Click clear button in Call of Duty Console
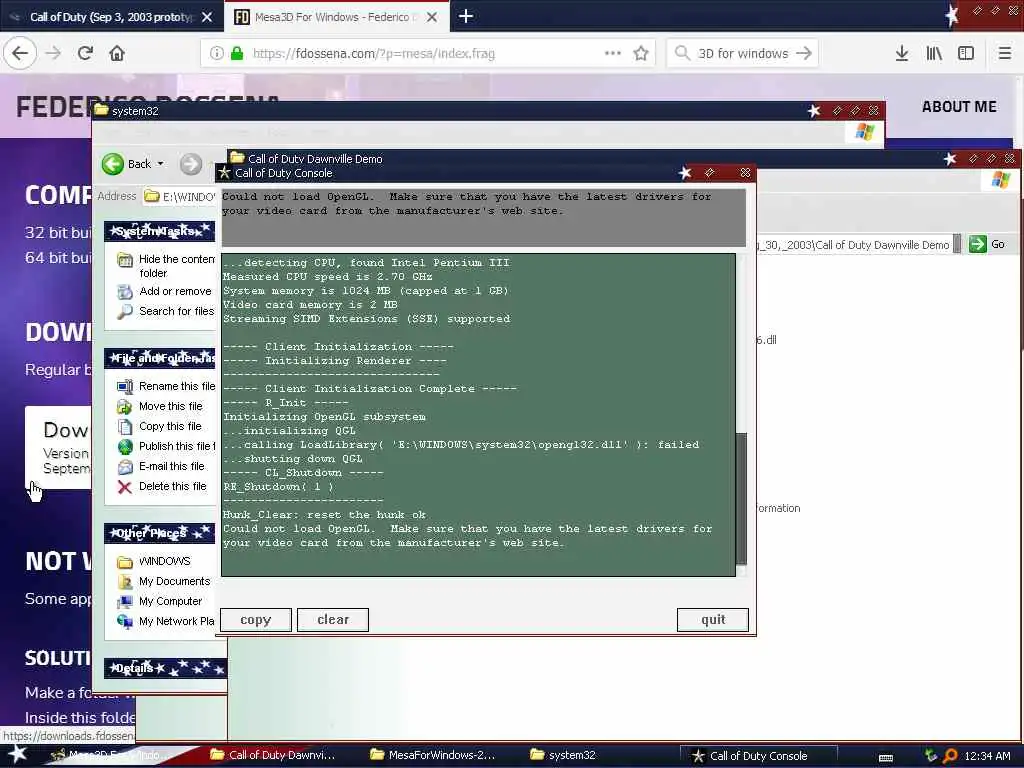Image resolution: width=1024 pixels, height=768 pixels. click(x=332, y=620)
